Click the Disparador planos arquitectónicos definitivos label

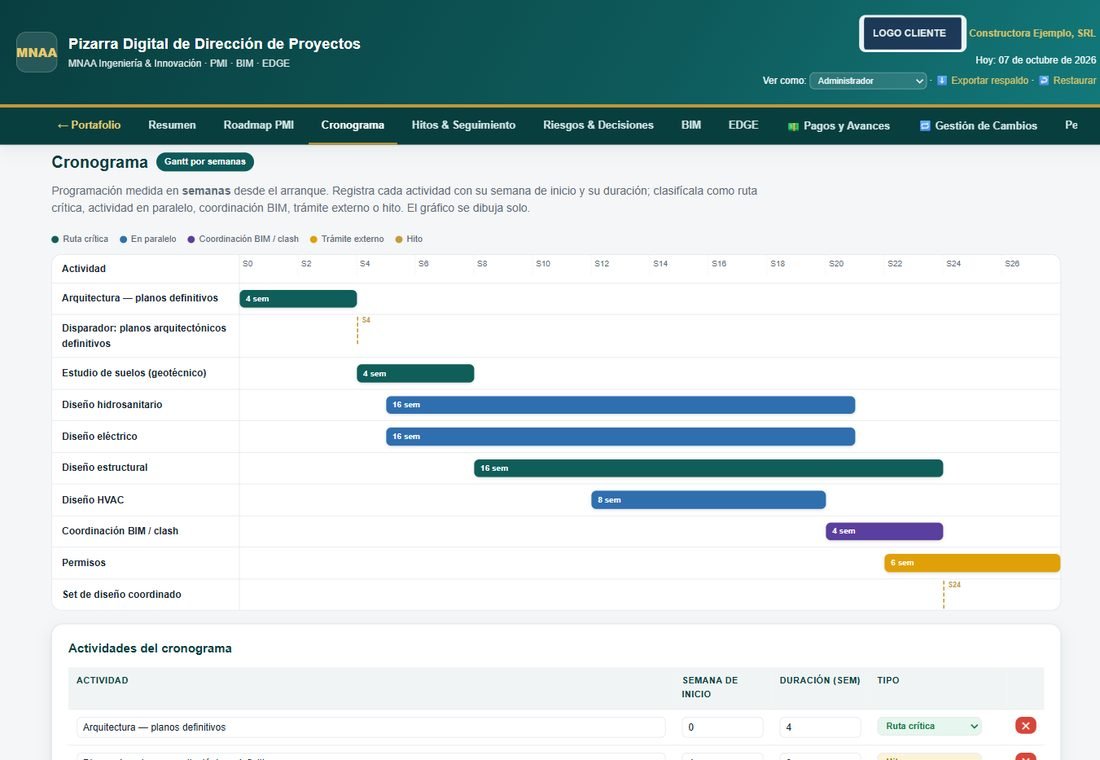[144, 335]
